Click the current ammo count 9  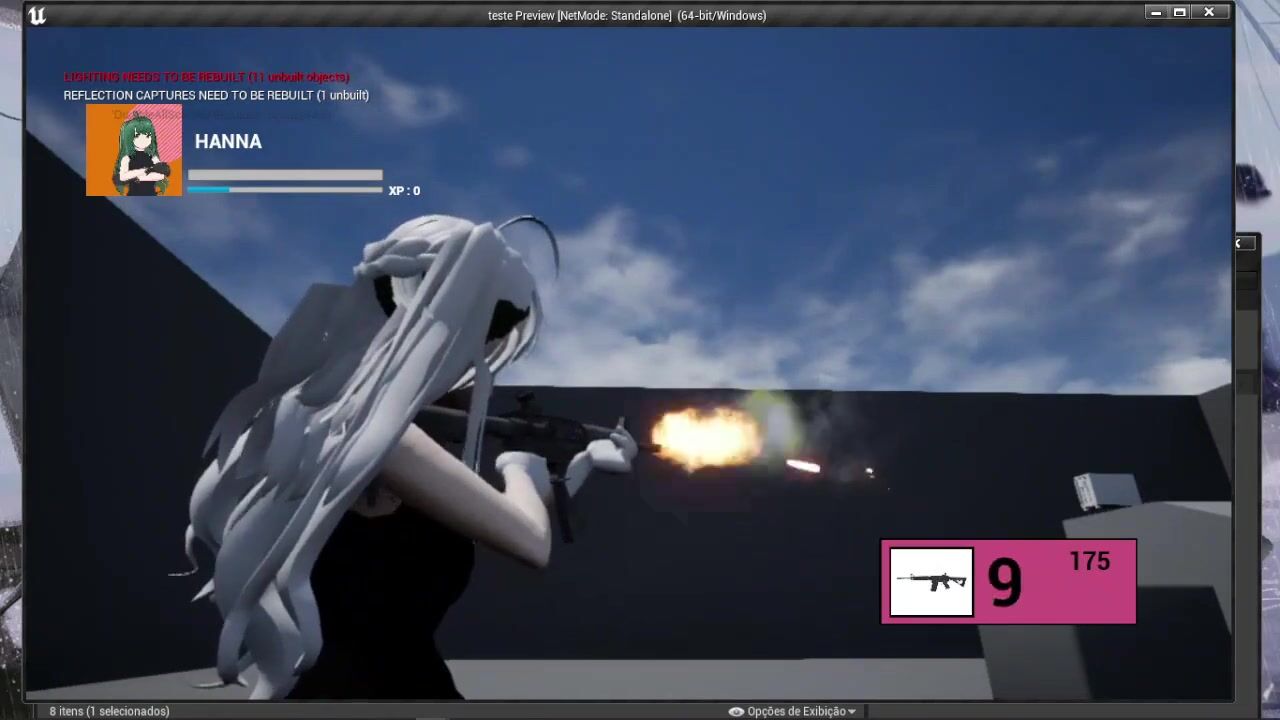pos(1005,583)
